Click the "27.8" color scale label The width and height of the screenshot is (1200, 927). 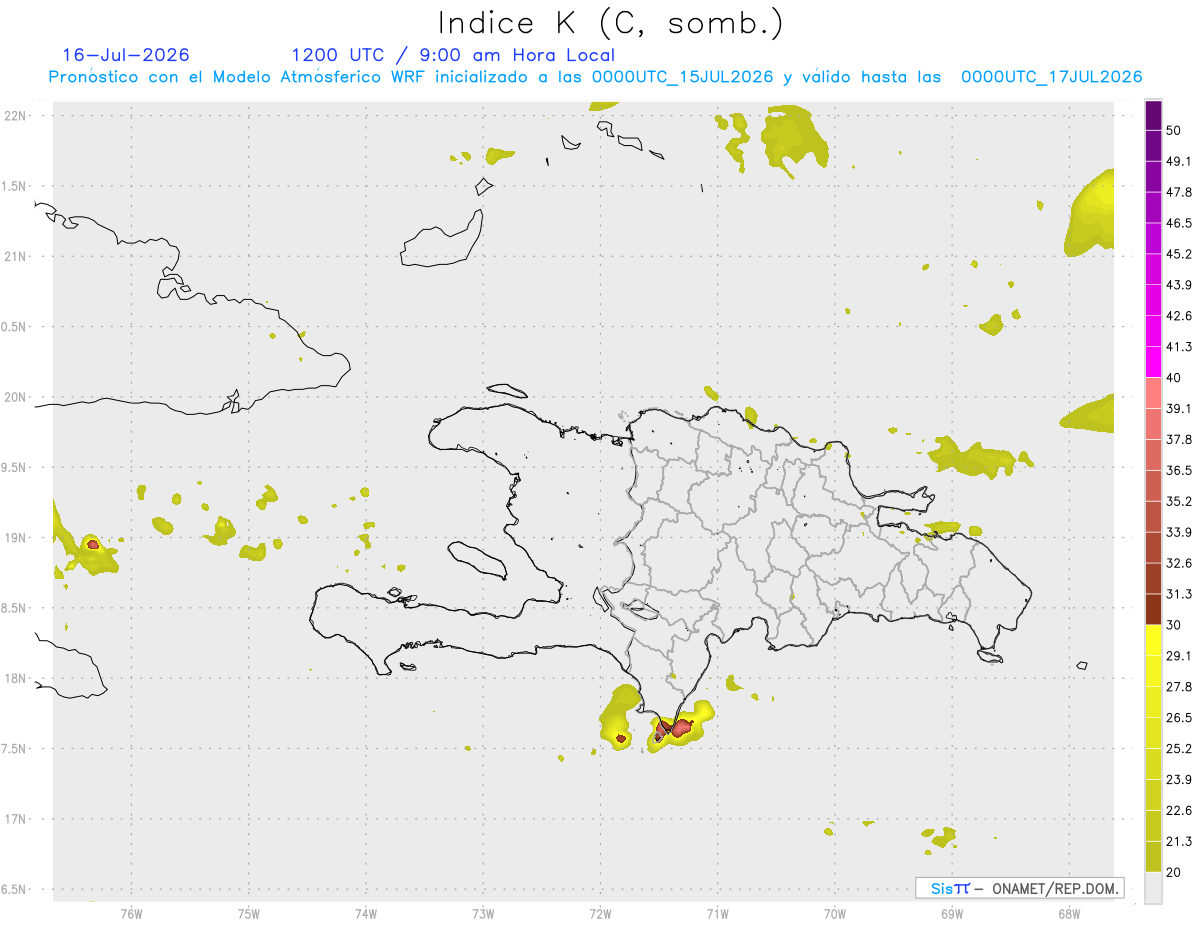pos(1179,687)
